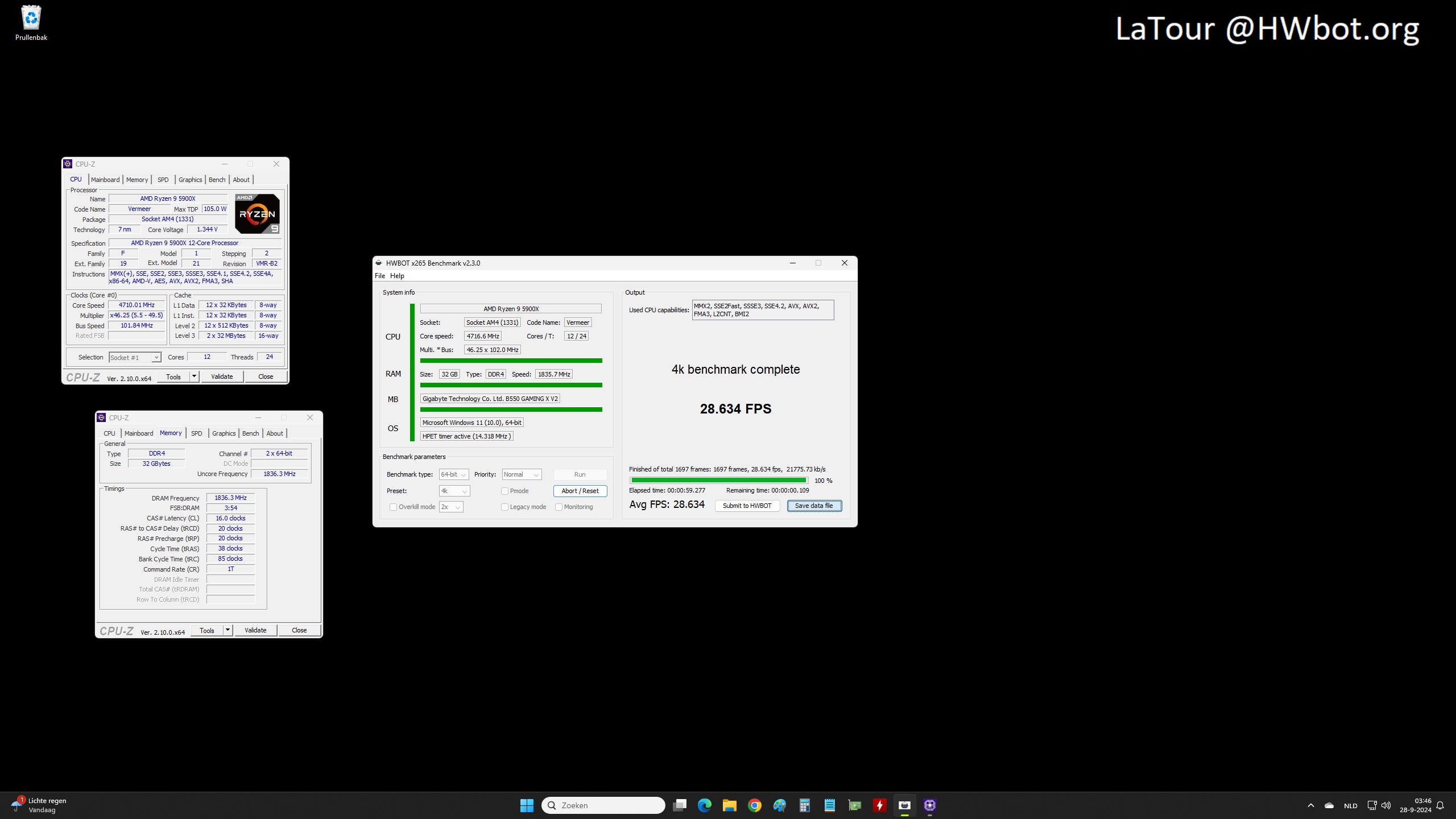
Task: Open the network status tray icon
Action: pos(1372,805)
